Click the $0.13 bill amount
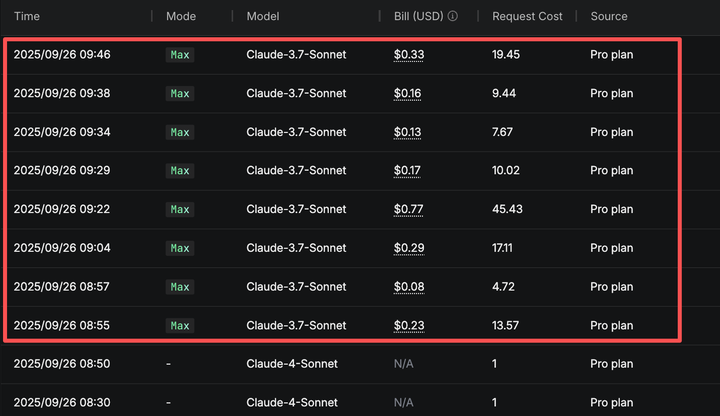The width and height of the screenshot is (720, 416). 407,132
